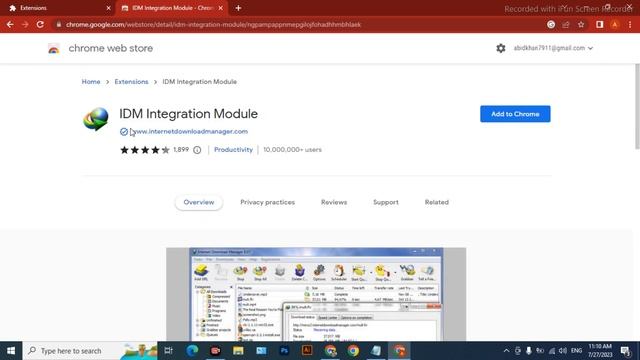640x360 pixels.
Task: Select the Overview tab
Action: (x=199, y=202)
